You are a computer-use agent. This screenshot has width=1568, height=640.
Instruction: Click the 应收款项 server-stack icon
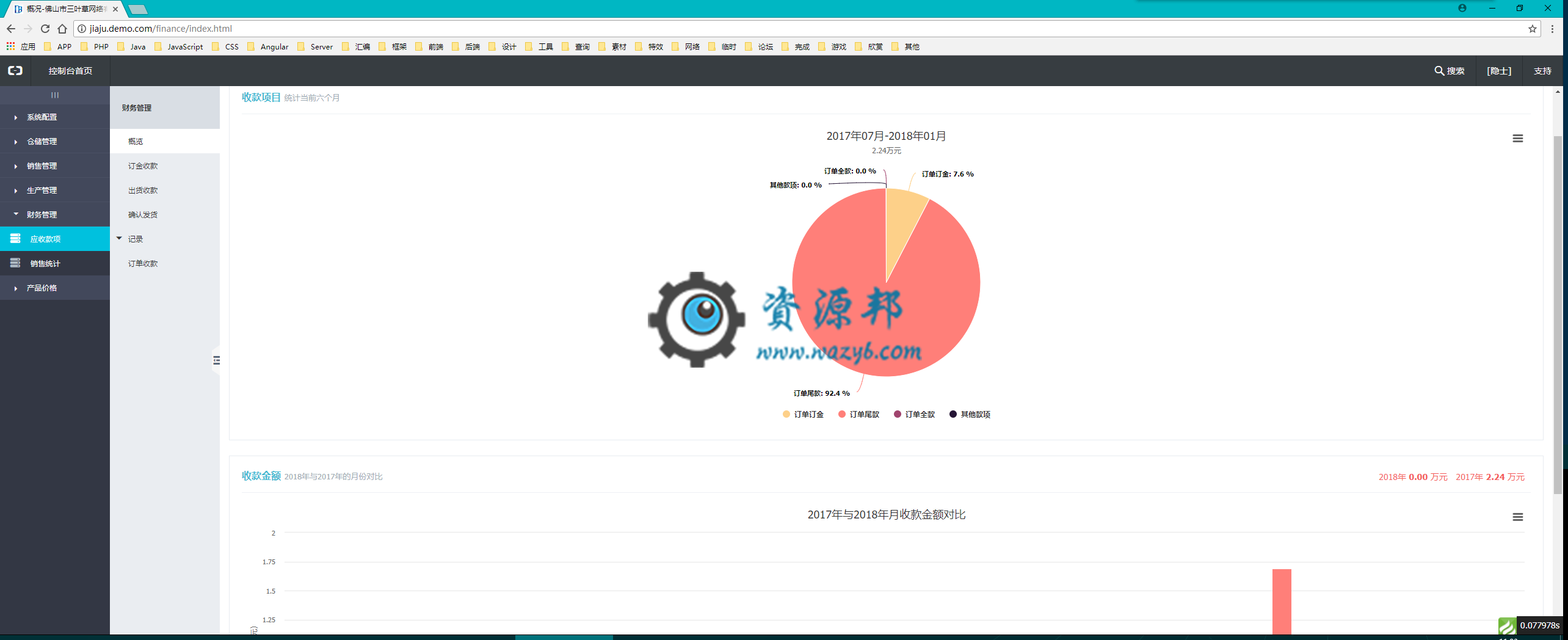click(x=15, y=238)
